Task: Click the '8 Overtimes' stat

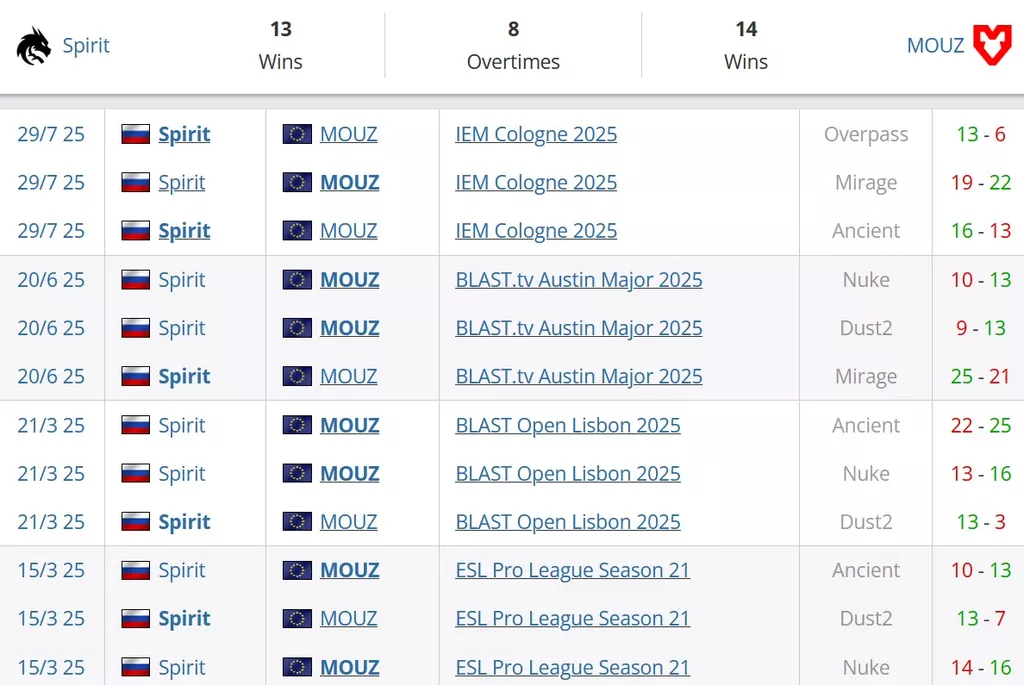Action: (x=513, y=45)
